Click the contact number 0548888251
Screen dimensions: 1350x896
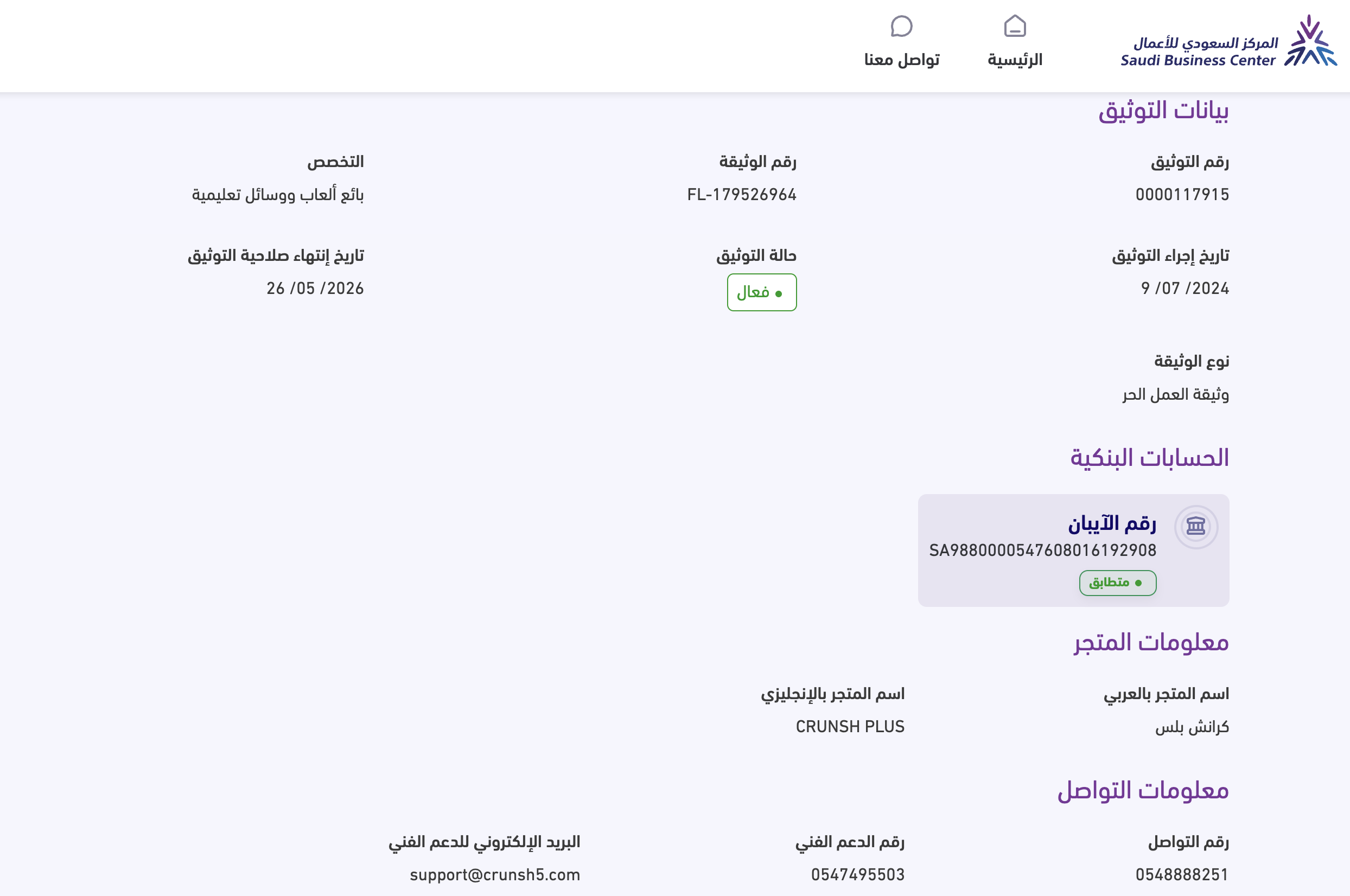(1181, 875)
